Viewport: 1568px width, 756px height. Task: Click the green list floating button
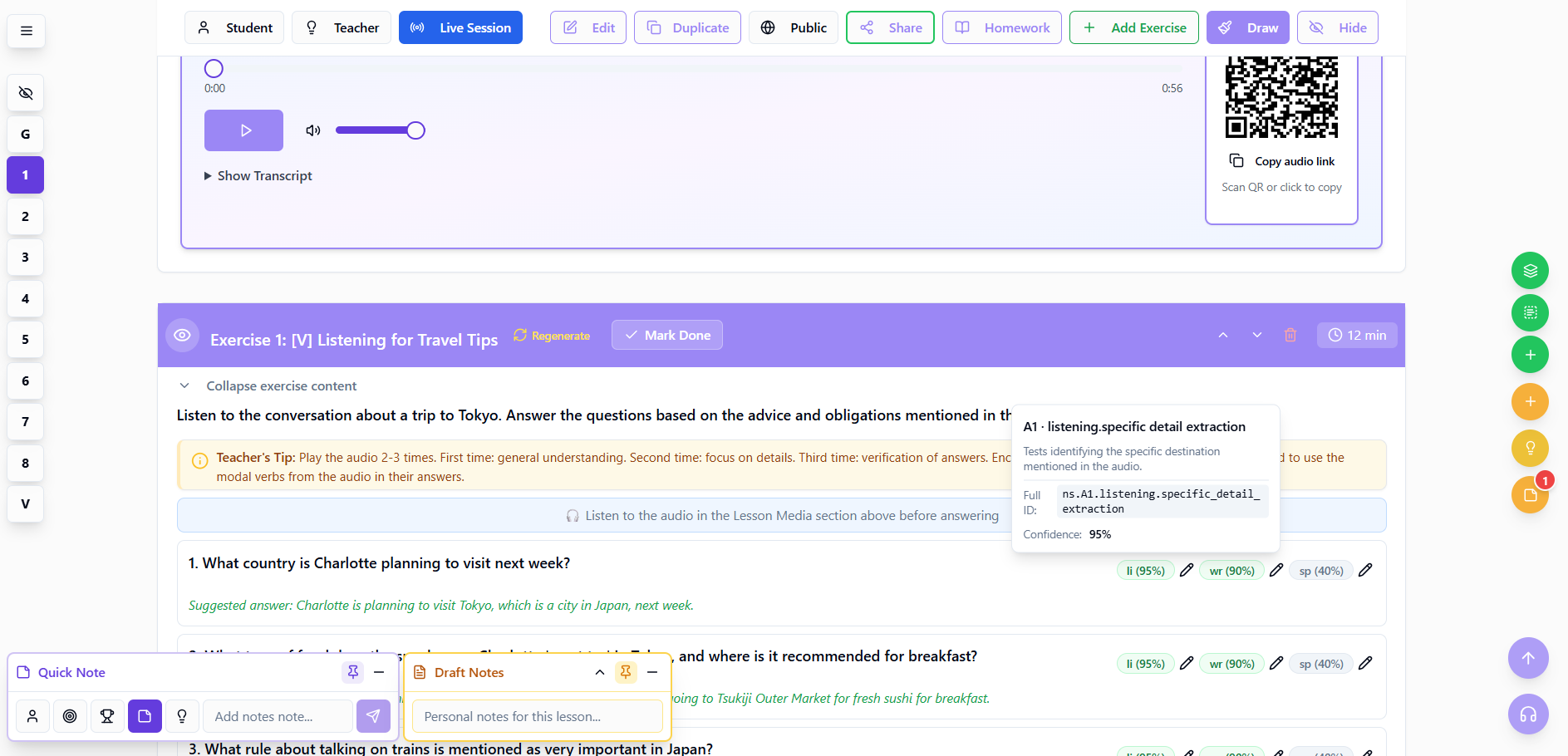click(x=1530, y=312)
